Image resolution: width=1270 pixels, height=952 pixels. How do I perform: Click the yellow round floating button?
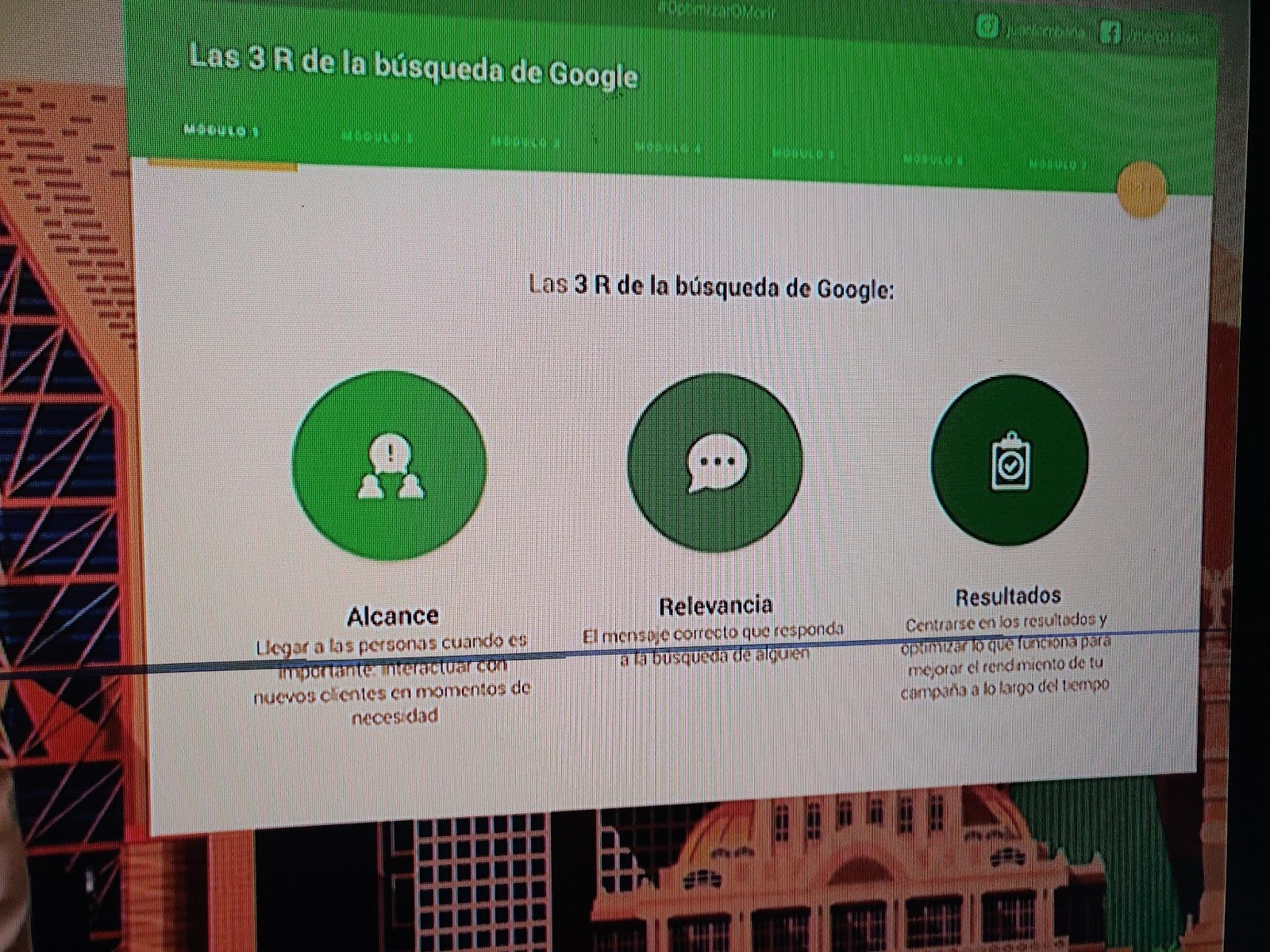[1141, 188]
